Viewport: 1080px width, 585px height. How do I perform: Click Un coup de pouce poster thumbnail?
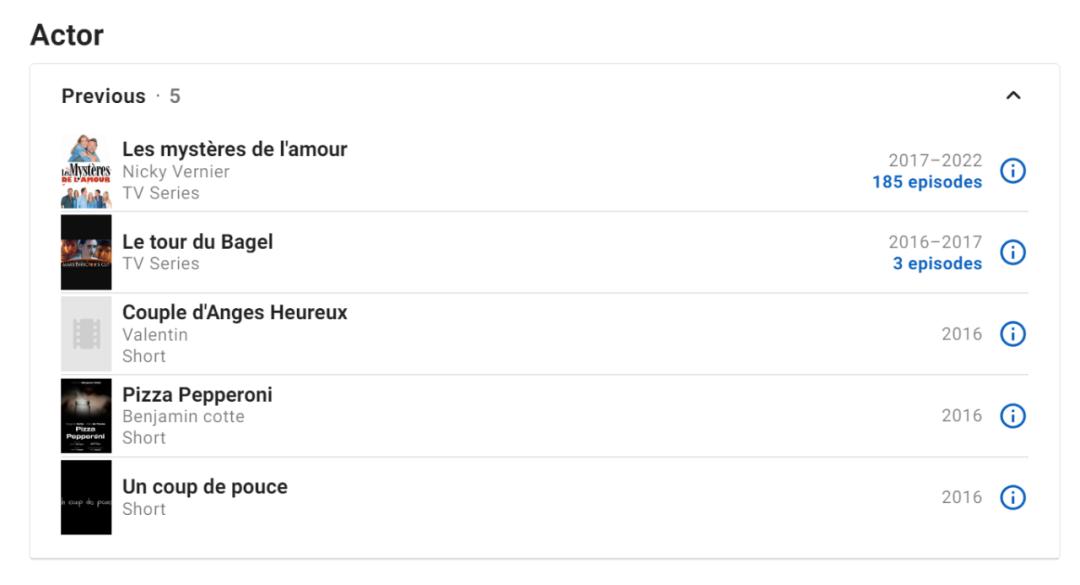point(86,497)
